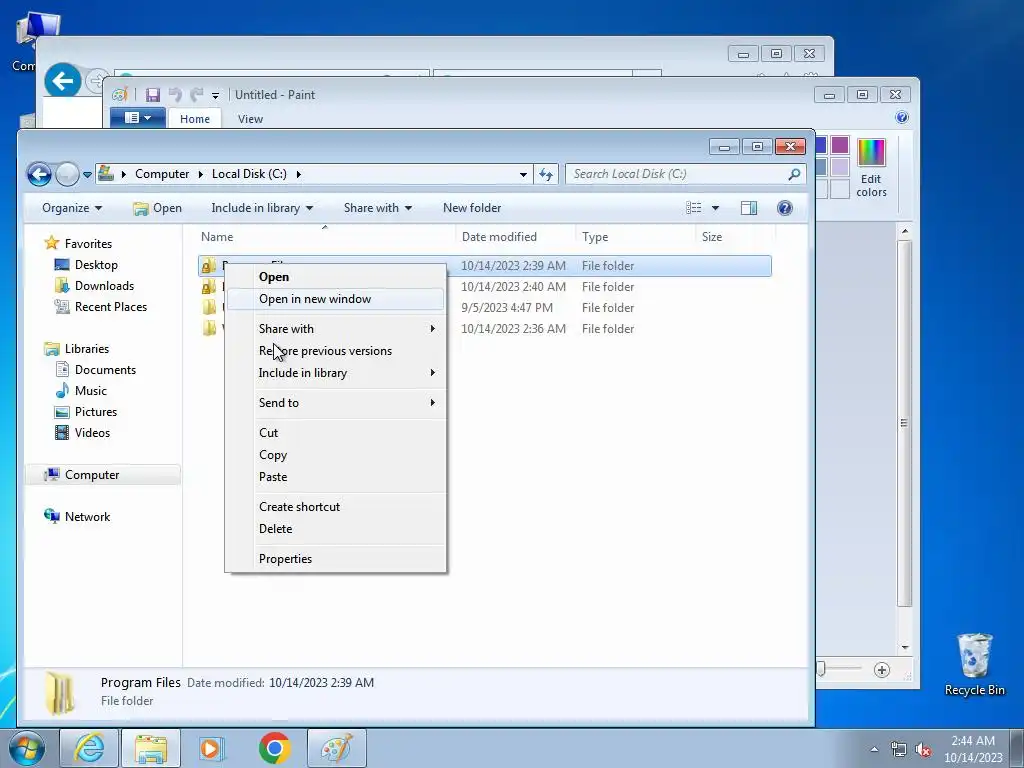Open recent pages dropdown beside forward arrow

point(87,175)
